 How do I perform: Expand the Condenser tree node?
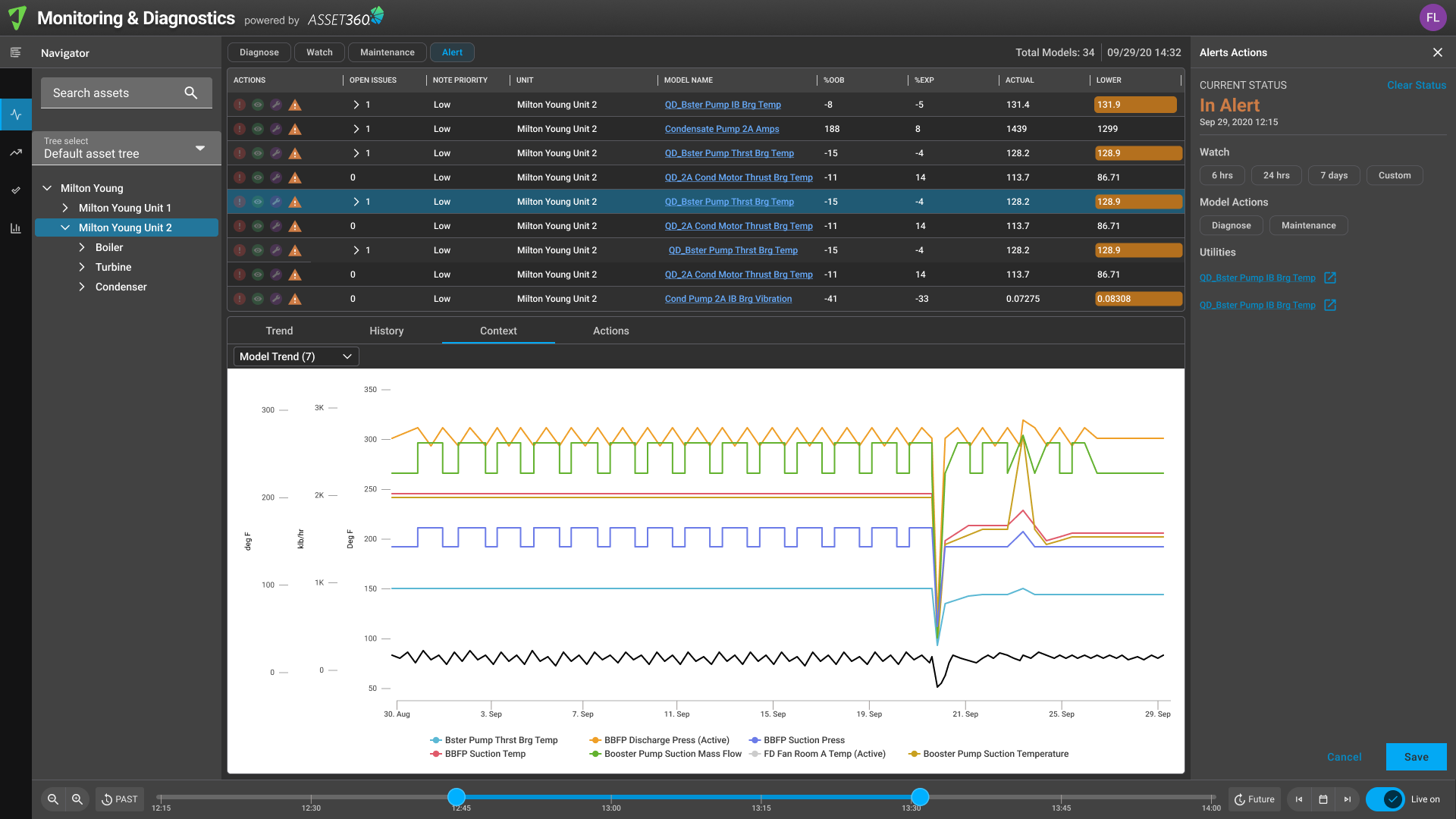(82, 287)
